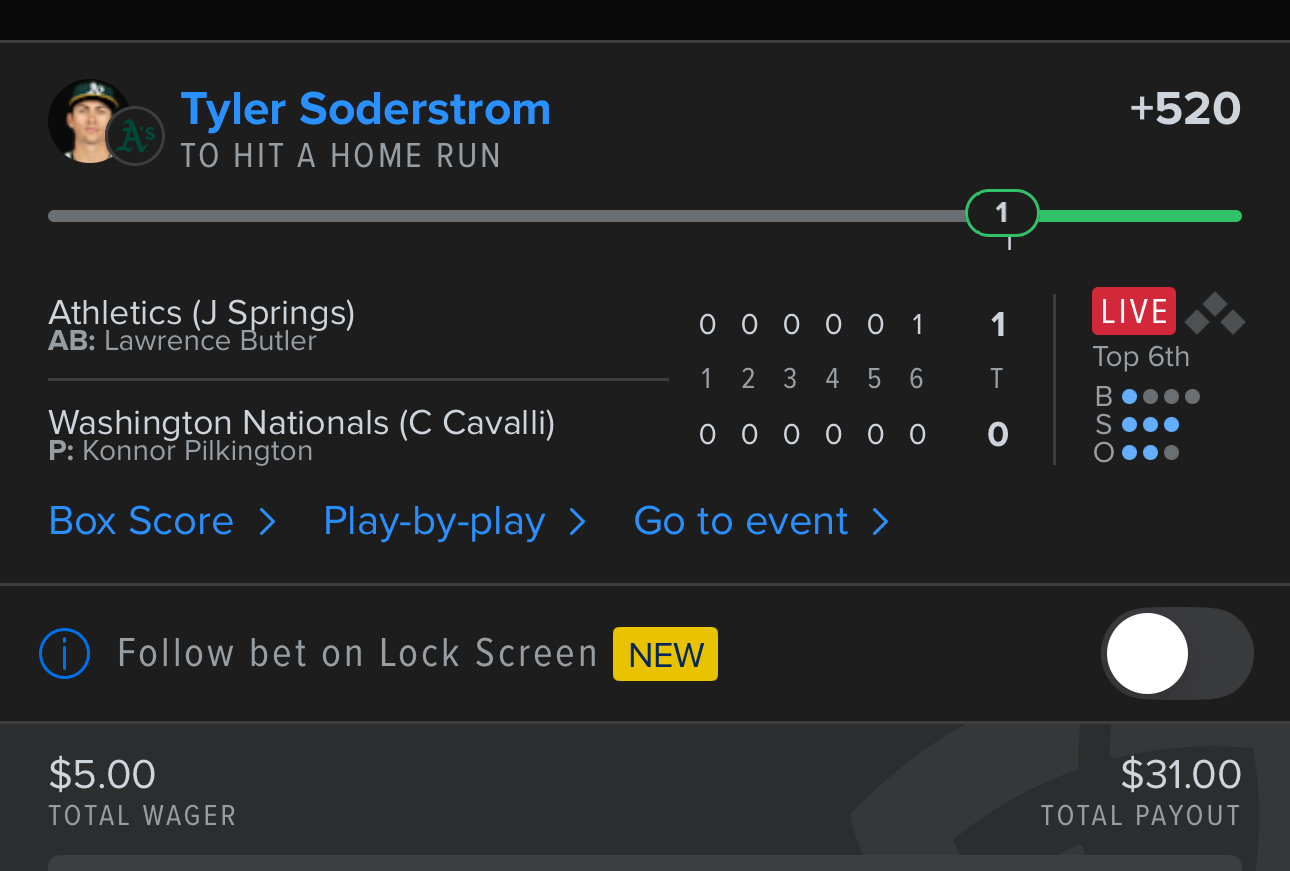
Task: Tap the strikes count indicator dots
Action: [1150, 425]
